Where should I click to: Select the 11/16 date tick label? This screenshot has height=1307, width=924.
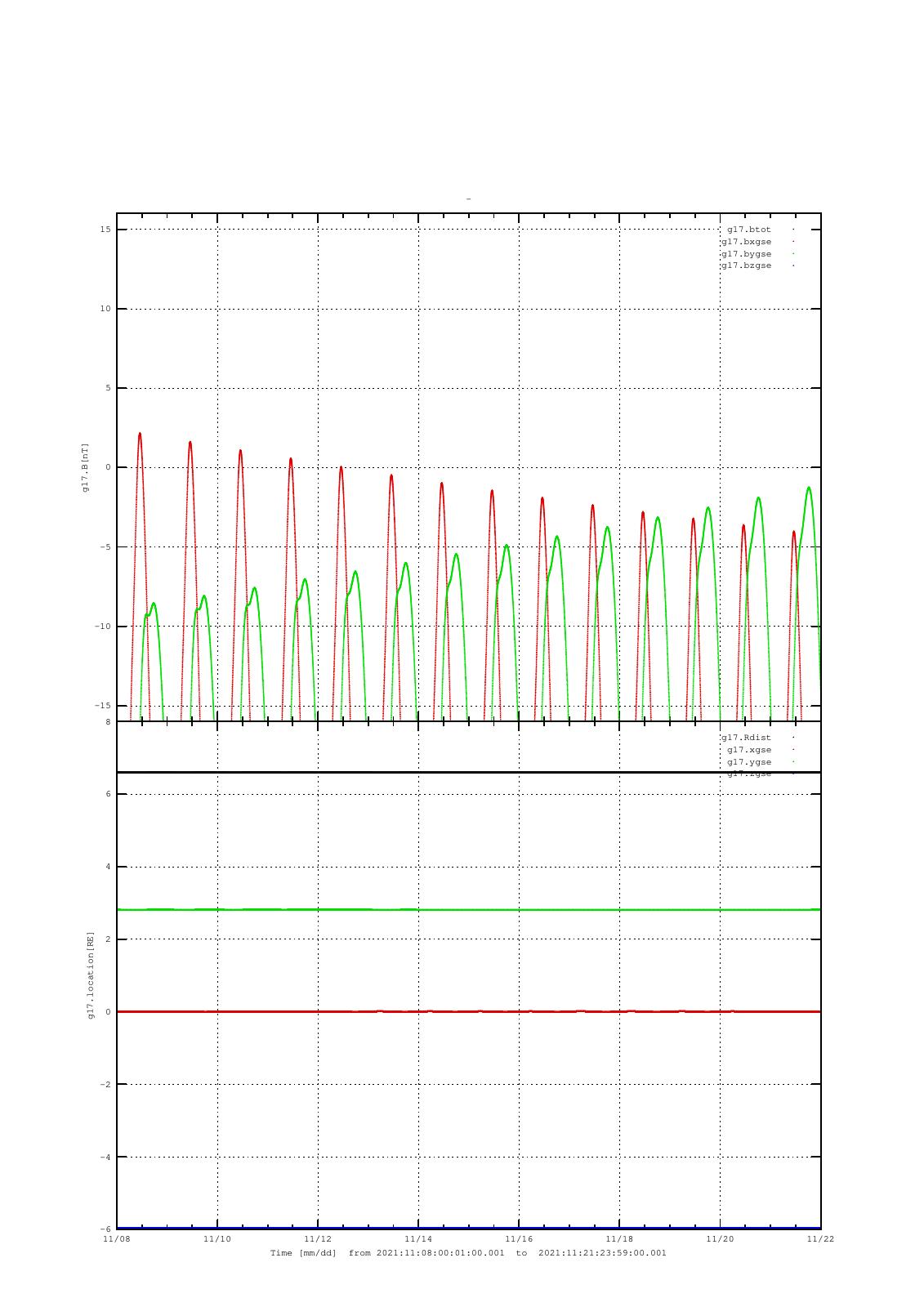tap(519, 1239)
